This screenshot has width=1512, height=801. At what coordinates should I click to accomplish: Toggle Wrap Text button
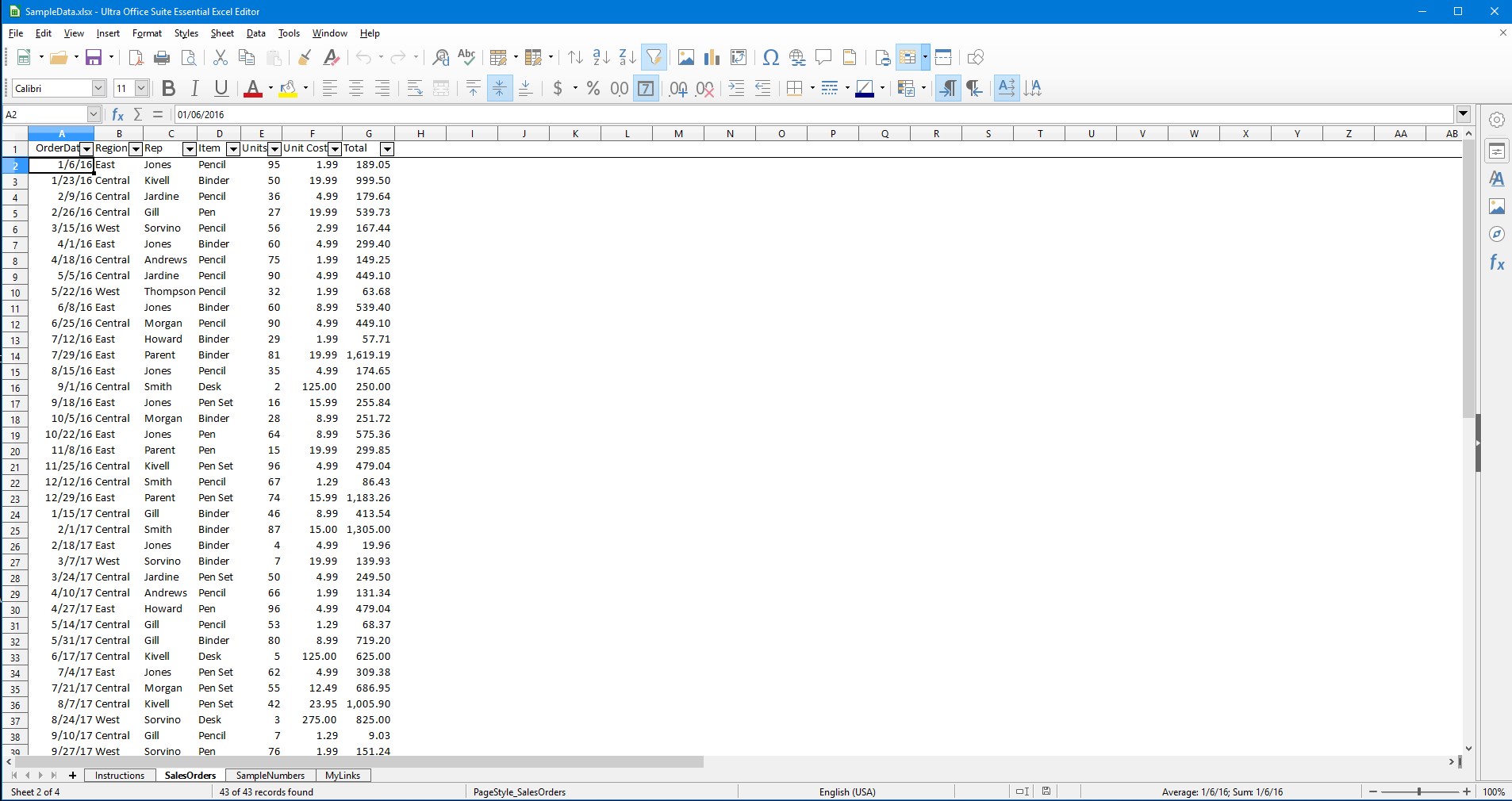click(415, 88)
